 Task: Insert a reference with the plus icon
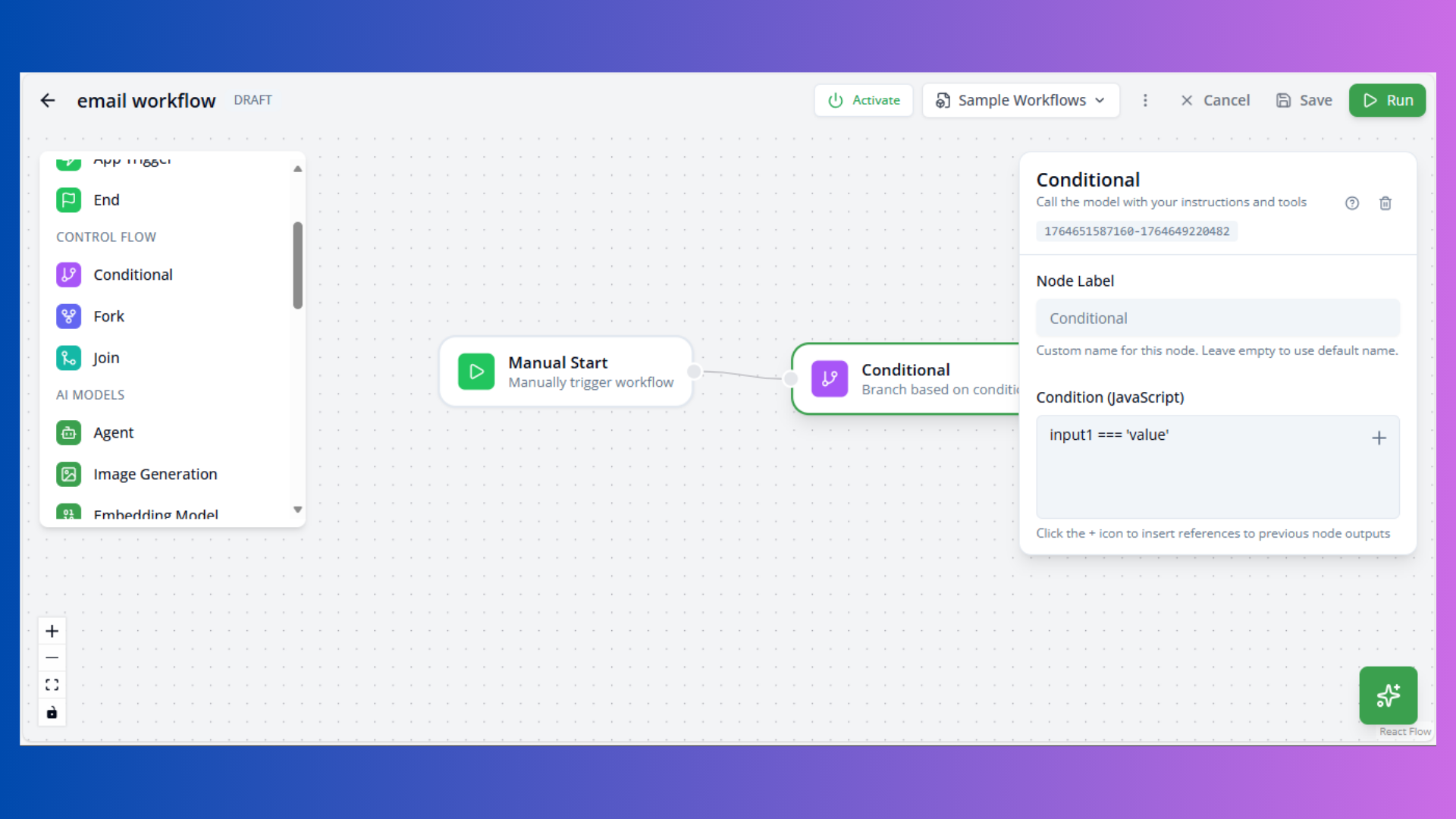(1379, 438)
